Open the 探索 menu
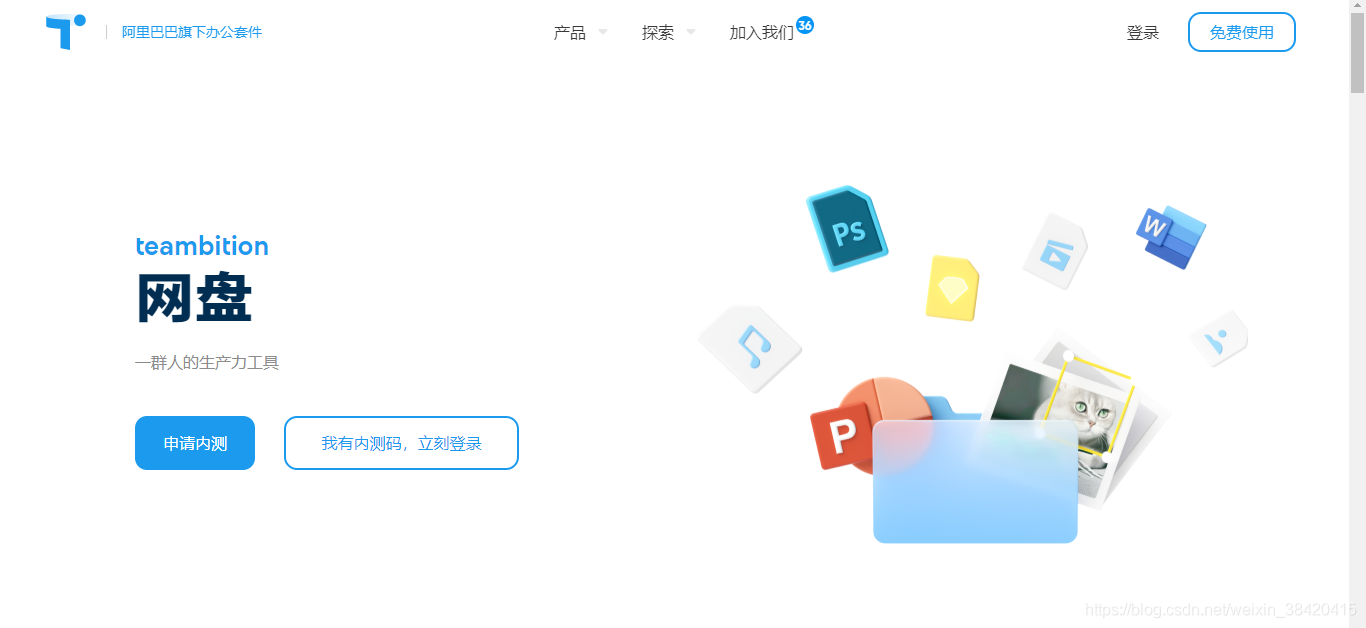1366x628 pixels. [x=658, y=32]
